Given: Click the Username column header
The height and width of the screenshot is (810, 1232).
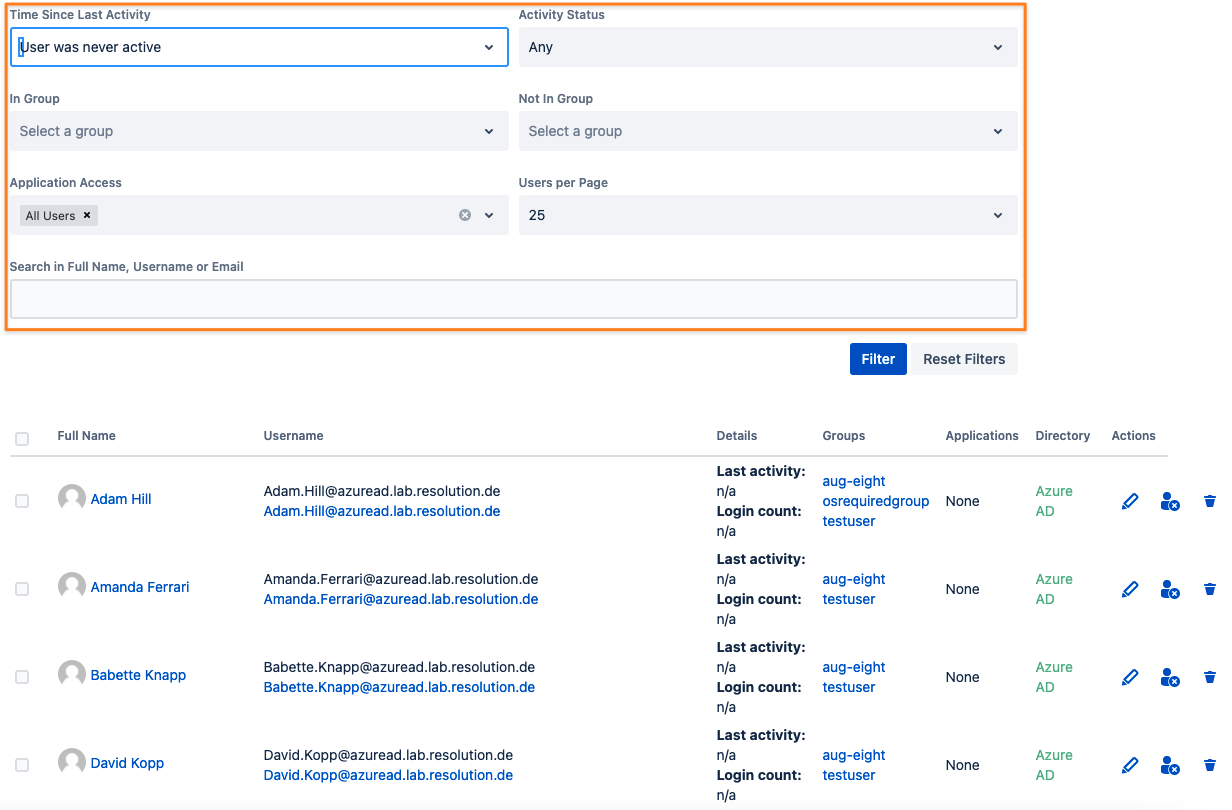Looking at the screenshot, I should pos(294,436).
